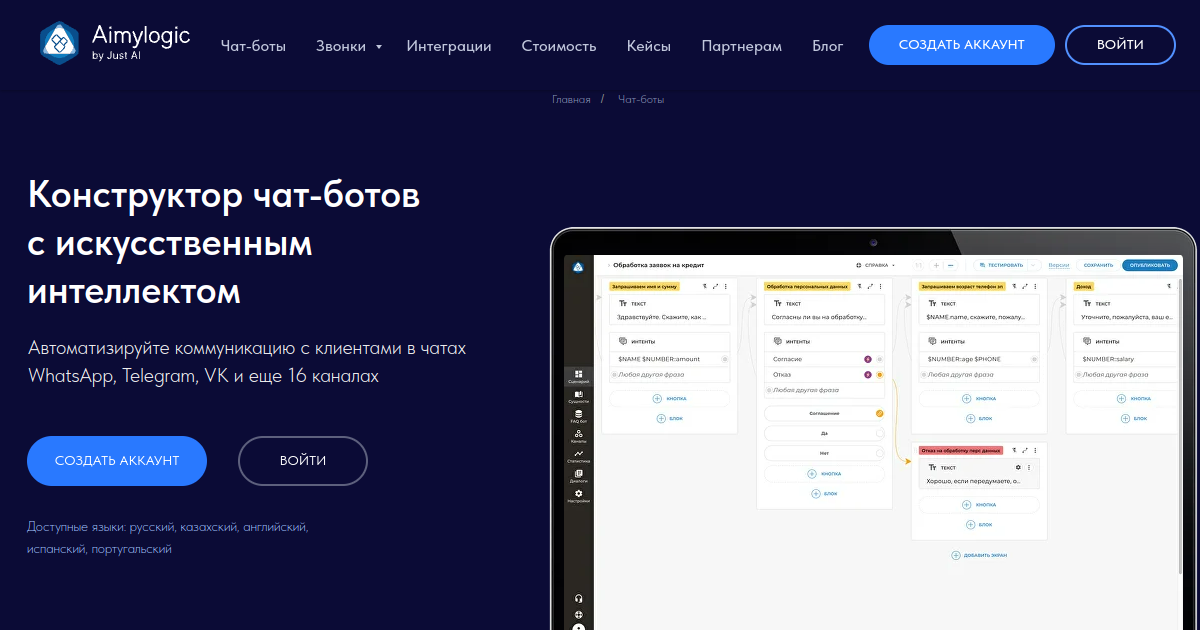Click СОХРАНИТЬ button in editor

pyautogui.click(x=1098, y=265)
